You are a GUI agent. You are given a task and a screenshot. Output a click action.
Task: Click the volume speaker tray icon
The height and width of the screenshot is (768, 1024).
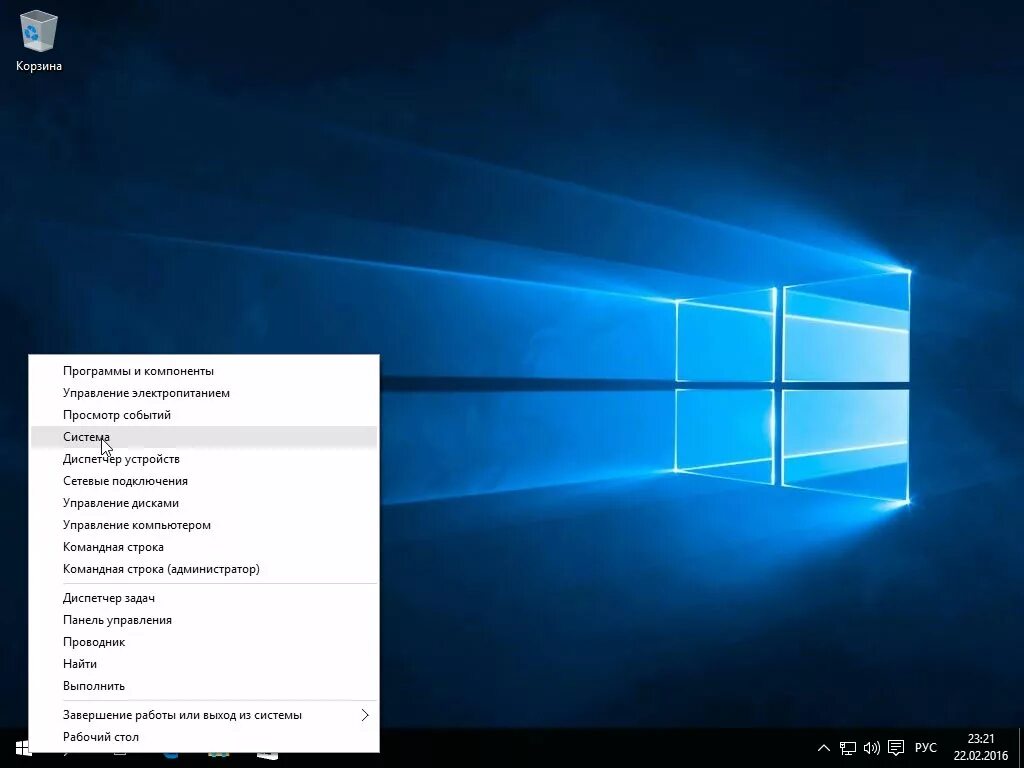(871, 748)
